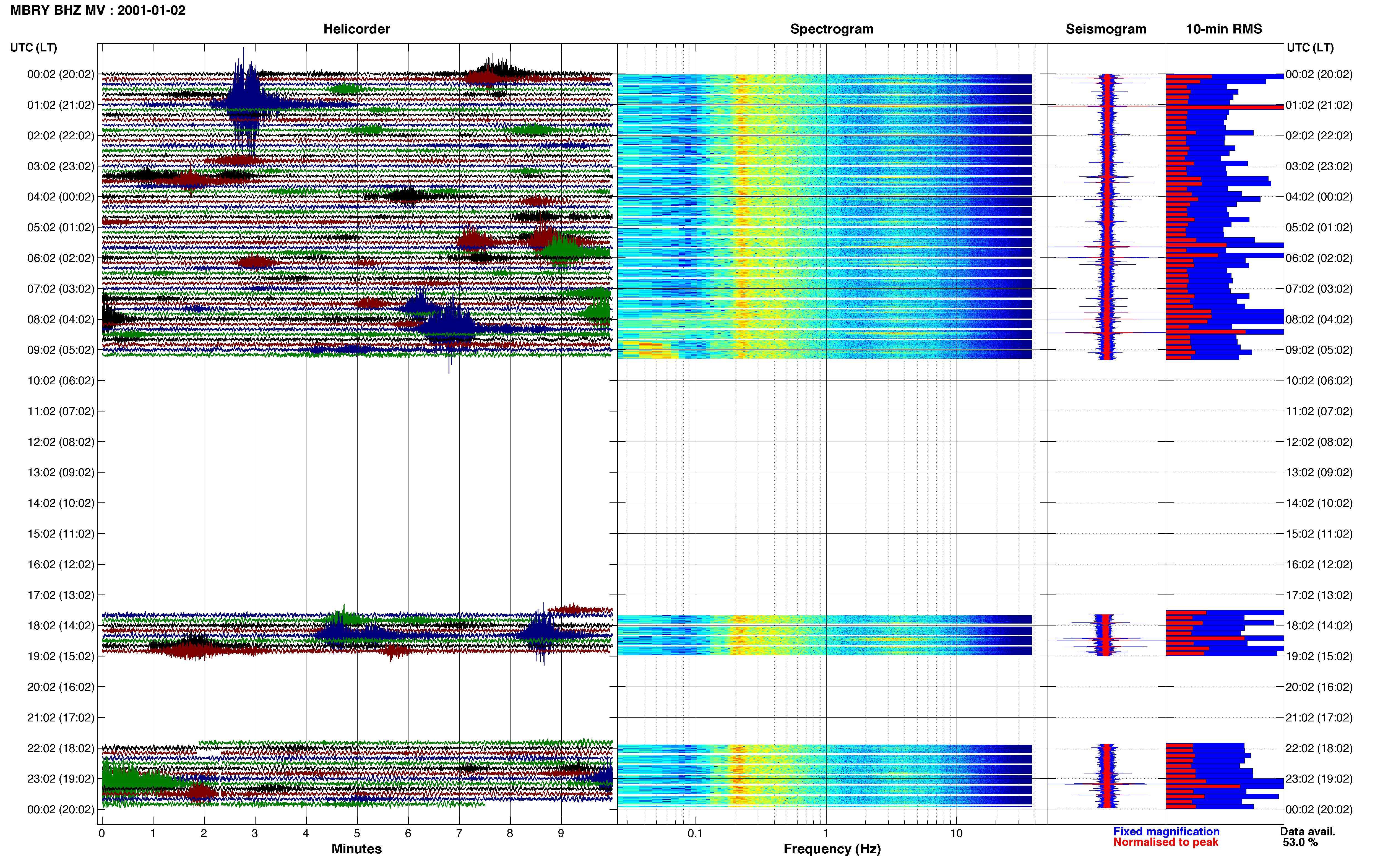The width and height of the screenshot is (1388, 868).
Task: Click the left '12:02 (08:02)' time label
Action: (x=61, y=442)
